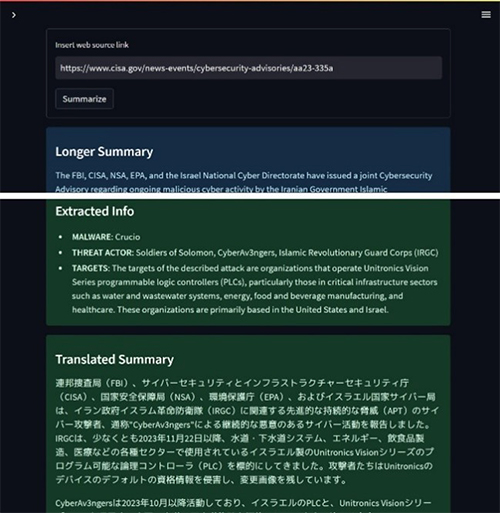Click the Longer Summary heading

tap(104, 152)
